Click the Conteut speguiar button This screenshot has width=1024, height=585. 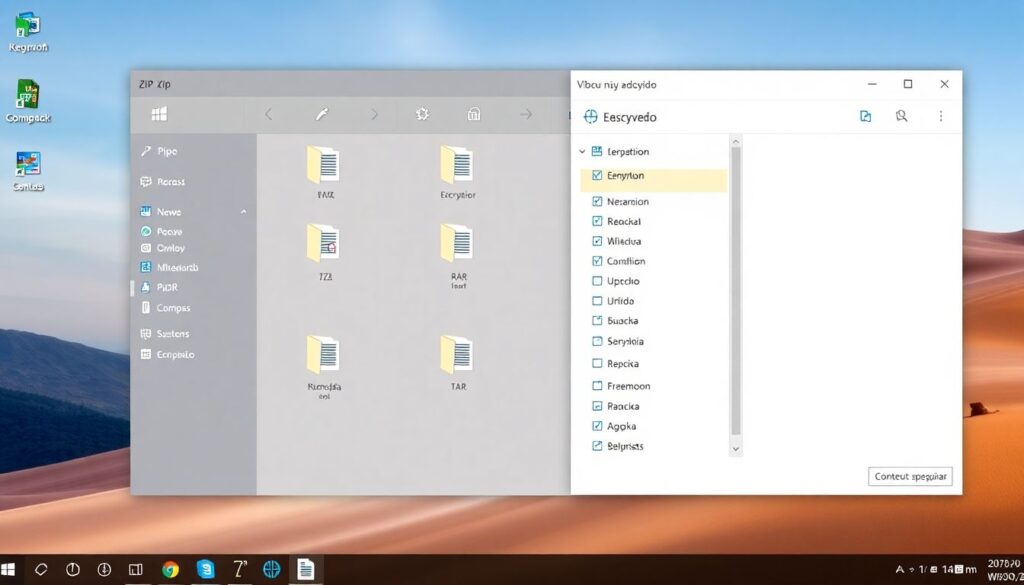click(910, 476)
